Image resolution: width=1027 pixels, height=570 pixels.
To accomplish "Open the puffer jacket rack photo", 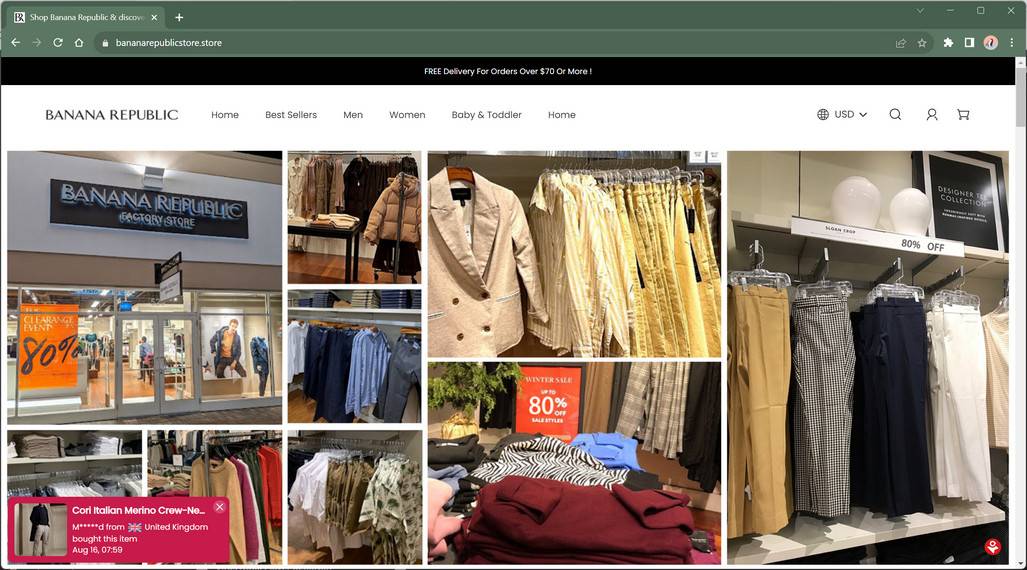I will coord(354,218).
